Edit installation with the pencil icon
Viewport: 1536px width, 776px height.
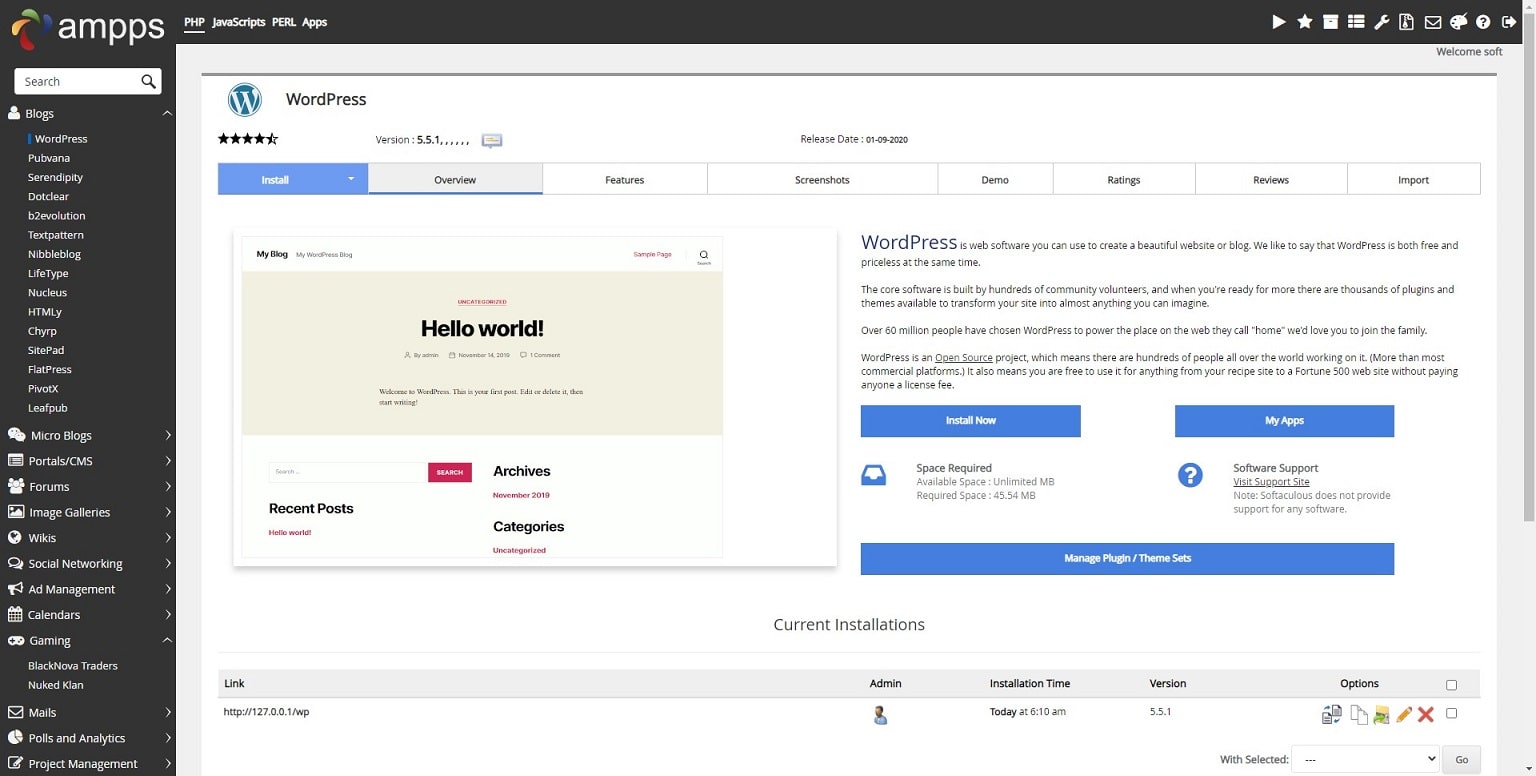(x=1404, y=714)
